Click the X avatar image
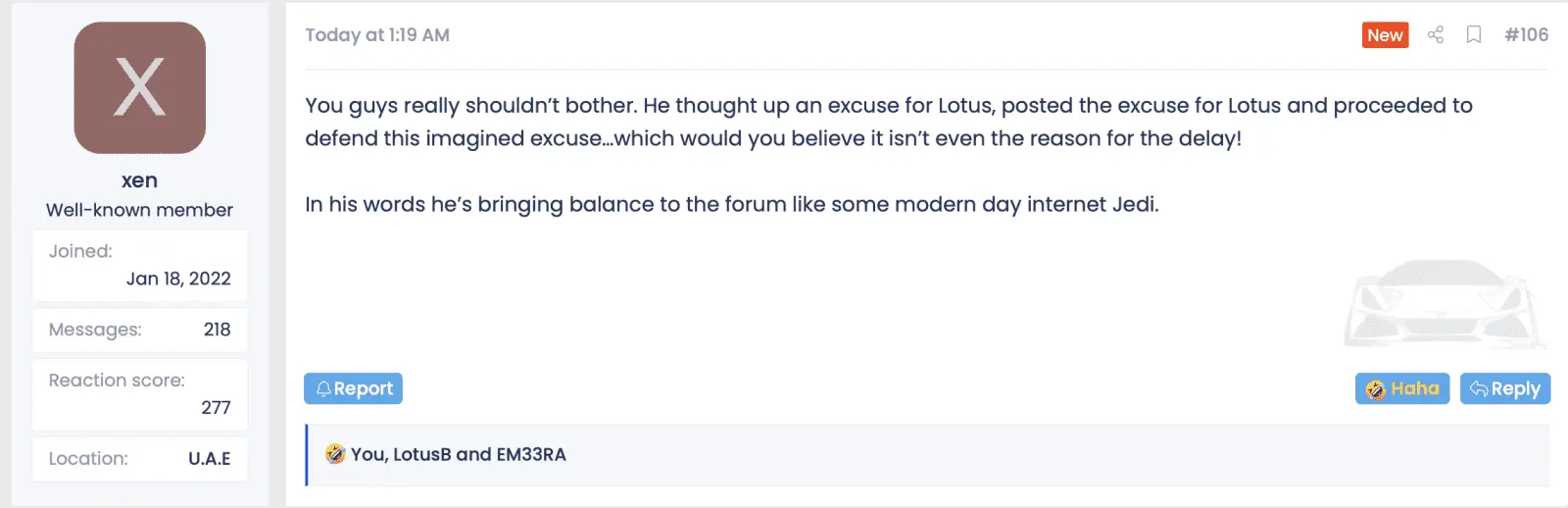Screen dimensions: 1568x508 tap(139, 88)
